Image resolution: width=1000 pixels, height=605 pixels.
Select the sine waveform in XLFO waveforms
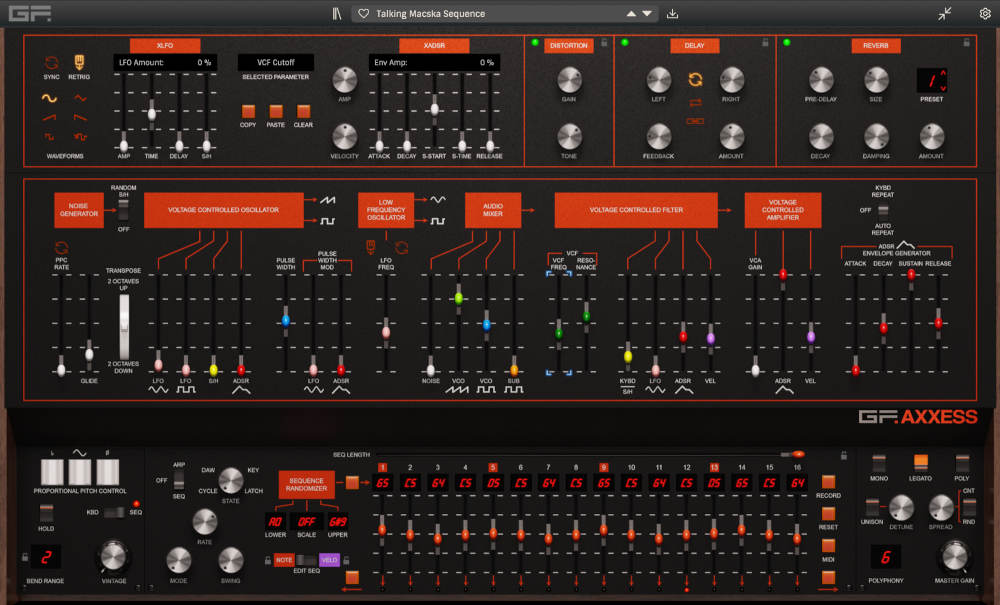[x=47, y=97]
